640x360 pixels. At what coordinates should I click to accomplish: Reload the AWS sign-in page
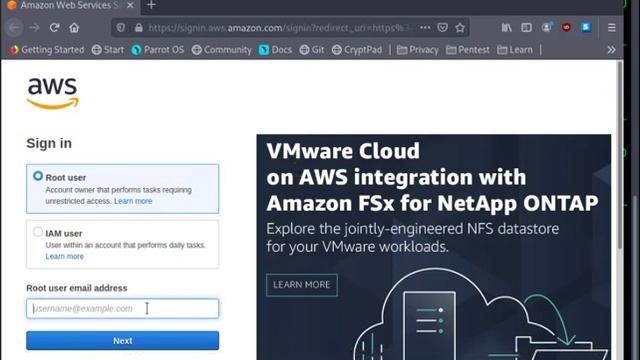click(x=54, y=28)
